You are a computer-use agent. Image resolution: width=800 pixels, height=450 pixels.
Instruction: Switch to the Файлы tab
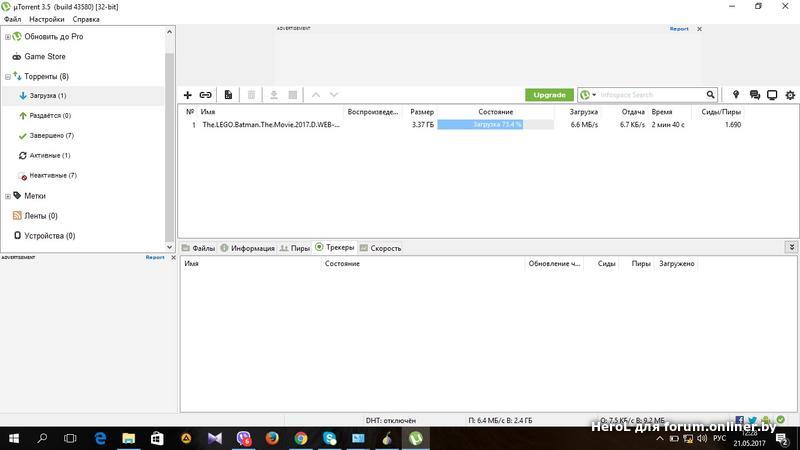[x=198, y=248]
